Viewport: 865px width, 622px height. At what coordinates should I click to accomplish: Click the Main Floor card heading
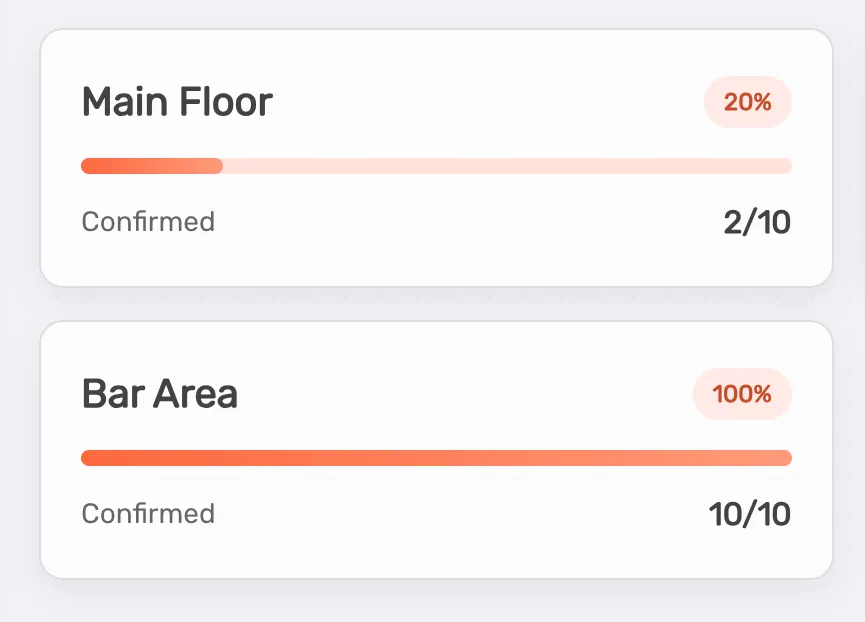(x=177, y=102)
